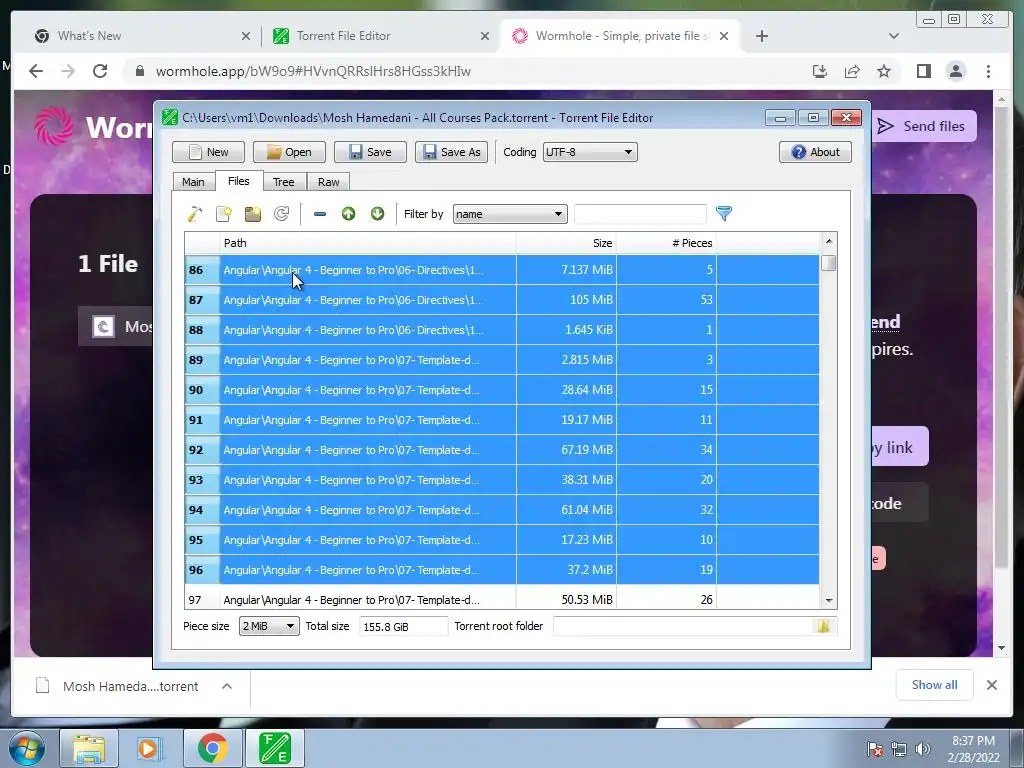Click the New torrent button

click(208, 152)
